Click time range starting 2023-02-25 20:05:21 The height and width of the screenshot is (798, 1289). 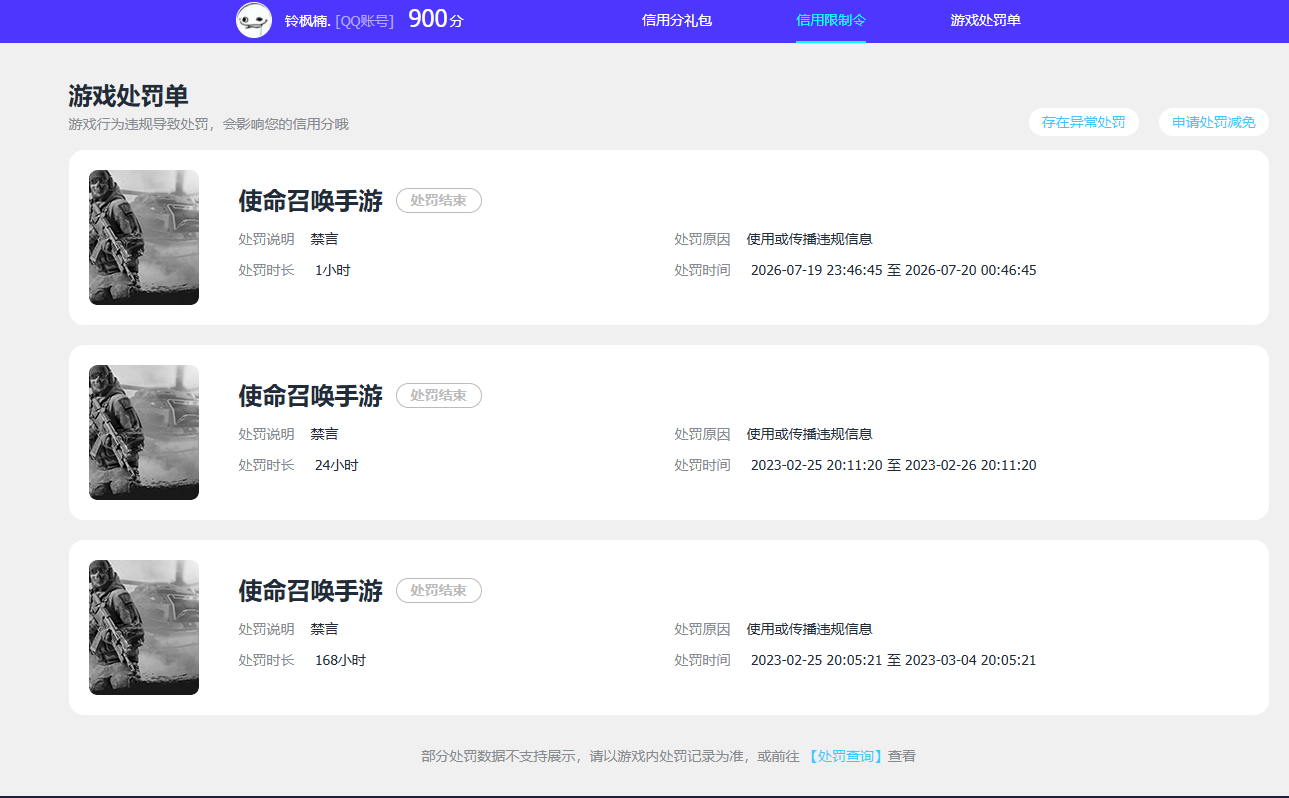(893, 660)
